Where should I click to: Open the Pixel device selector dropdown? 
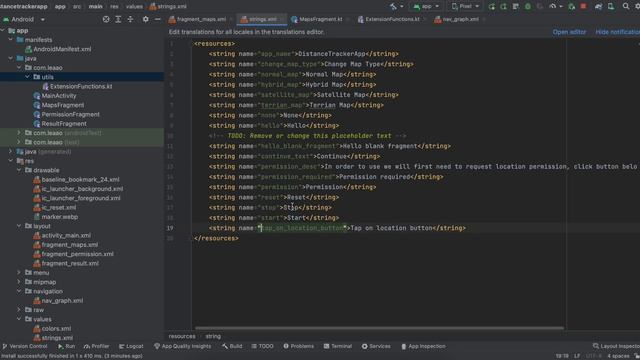coord(465,7)
